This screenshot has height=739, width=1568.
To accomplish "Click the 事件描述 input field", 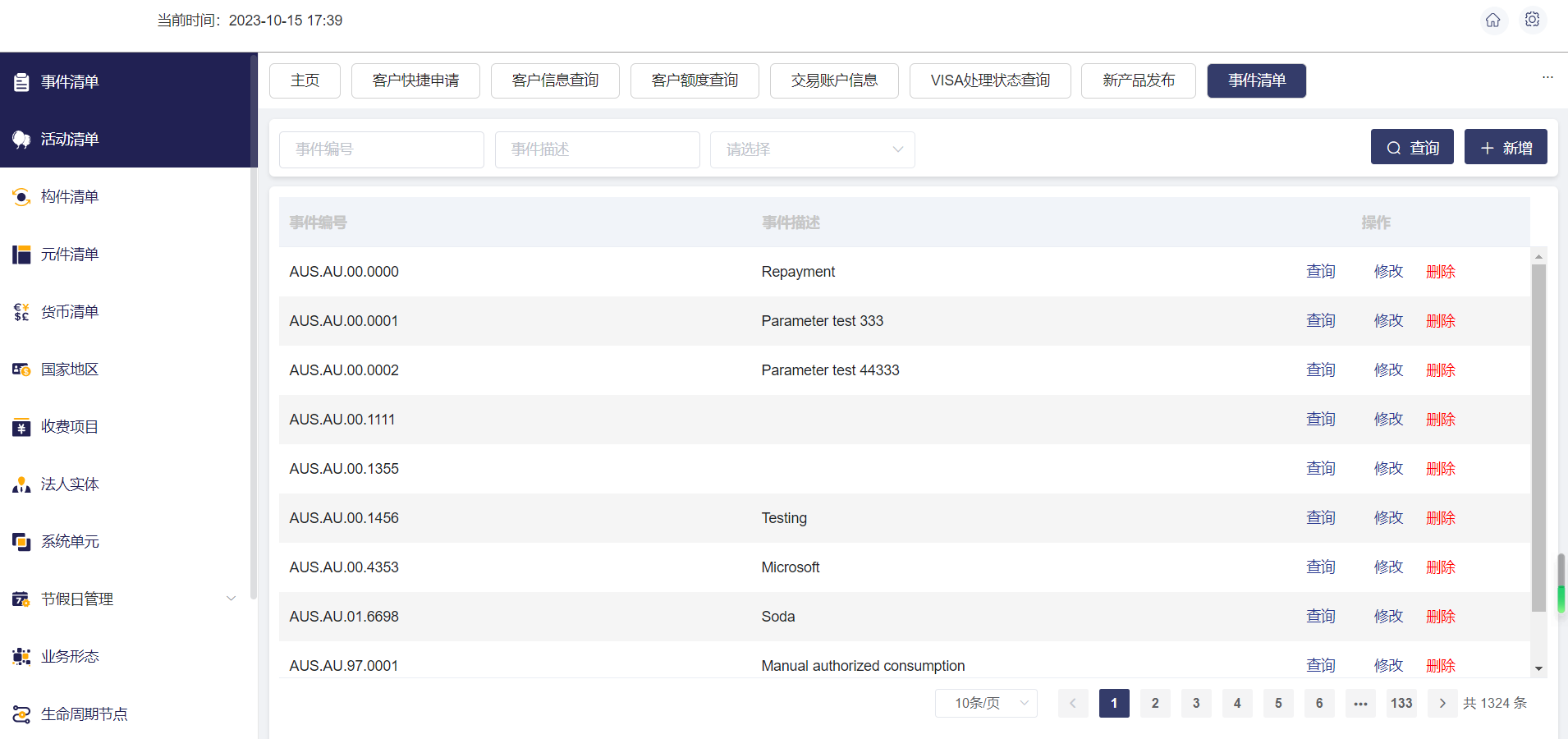I will (598, 149).
